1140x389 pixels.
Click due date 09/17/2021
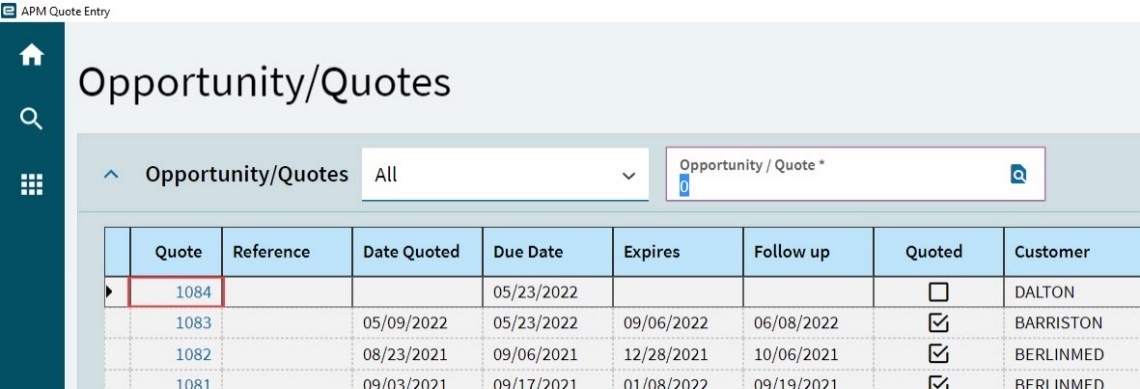547,380
